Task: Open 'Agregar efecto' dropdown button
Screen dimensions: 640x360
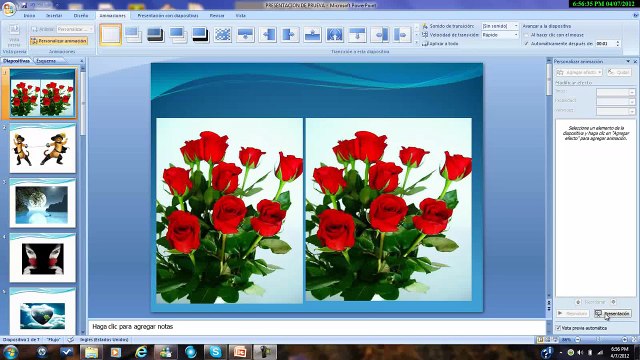Action: (x=579, y=72)
